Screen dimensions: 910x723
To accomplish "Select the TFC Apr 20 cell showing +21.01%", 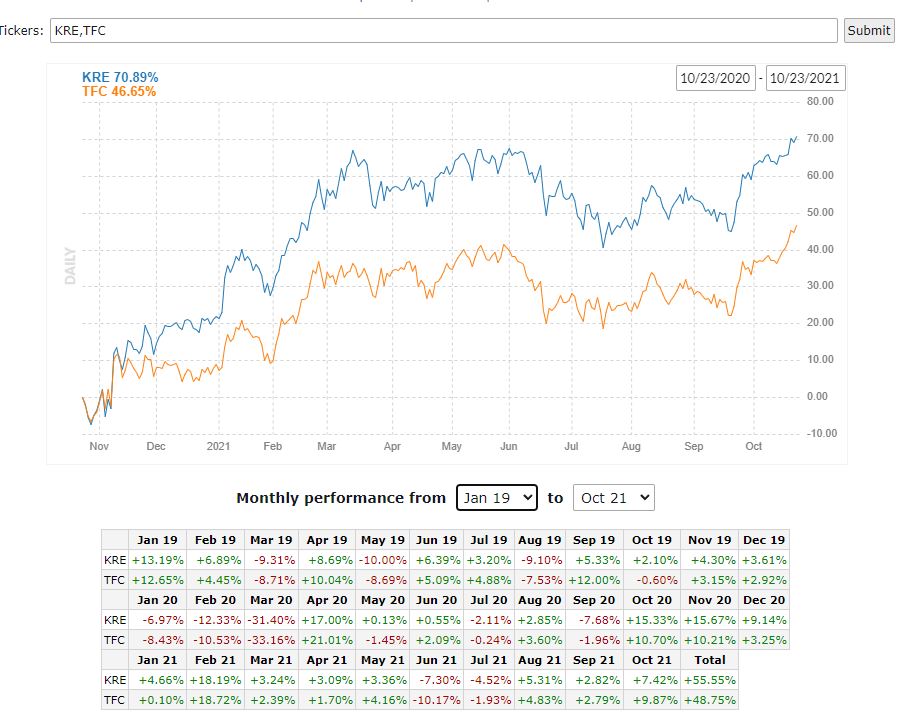I will (325, 640).
